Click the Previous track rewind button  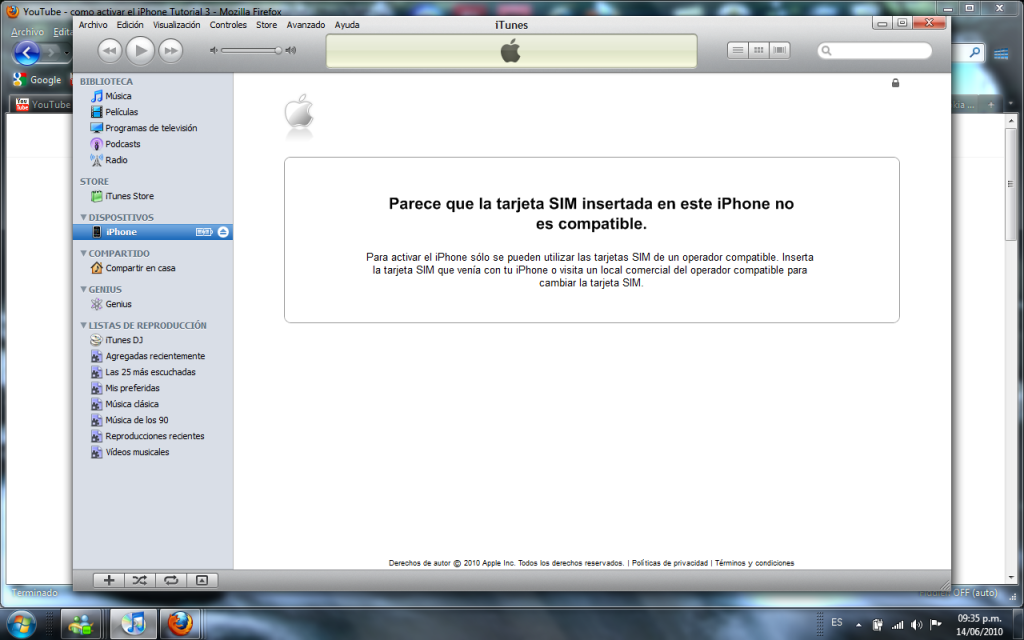tap(110, 51)
